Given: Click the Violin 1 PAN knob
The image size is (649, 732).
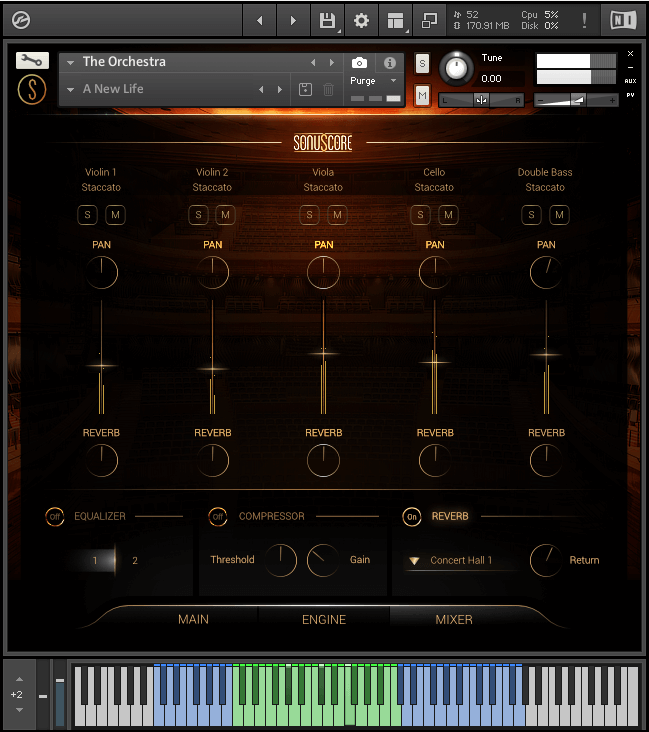Looking at the screenshot, I should coord(101,272).
